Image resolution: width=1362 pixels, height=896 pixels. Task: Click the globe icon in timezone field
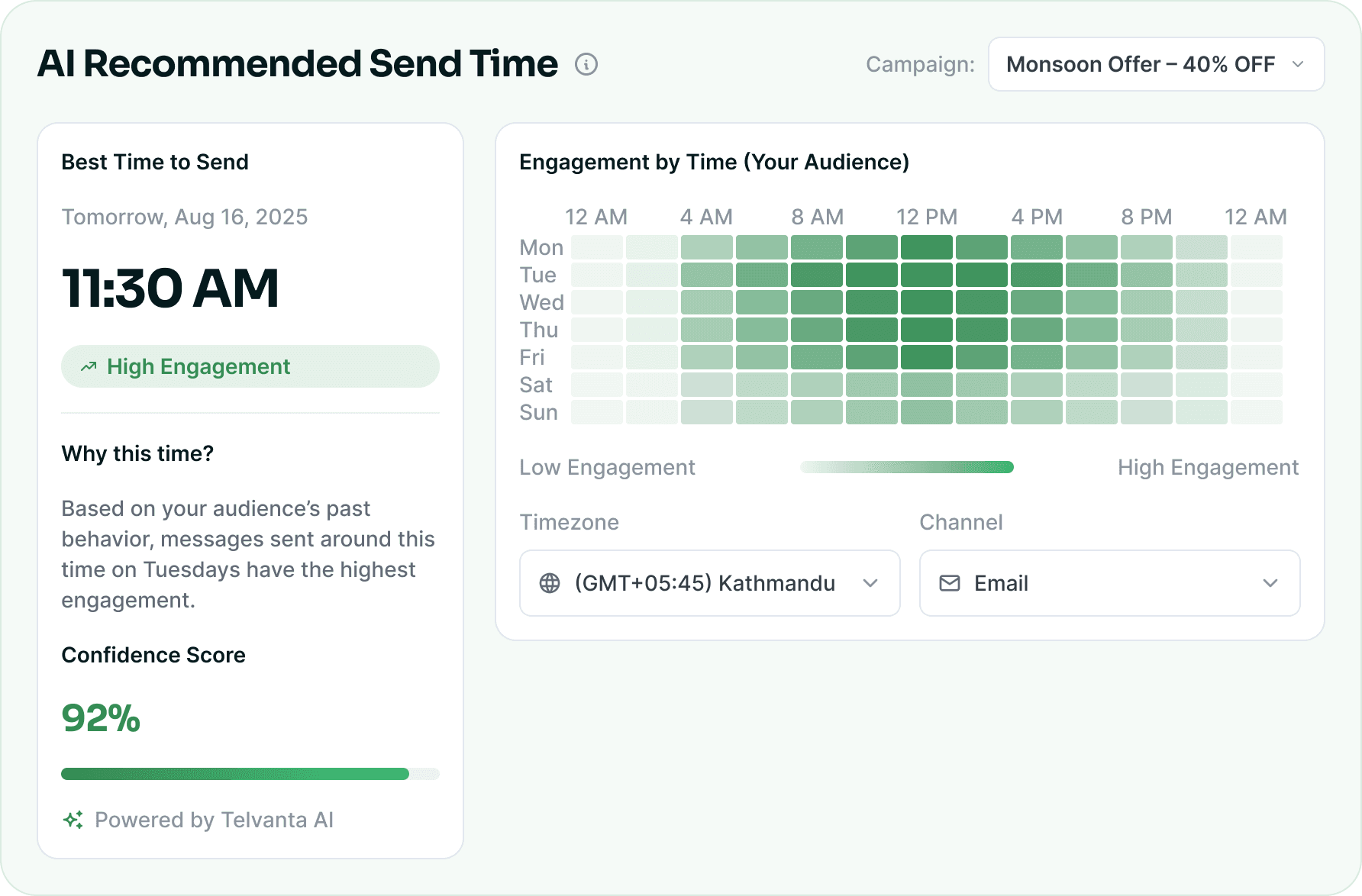point(550,583)
